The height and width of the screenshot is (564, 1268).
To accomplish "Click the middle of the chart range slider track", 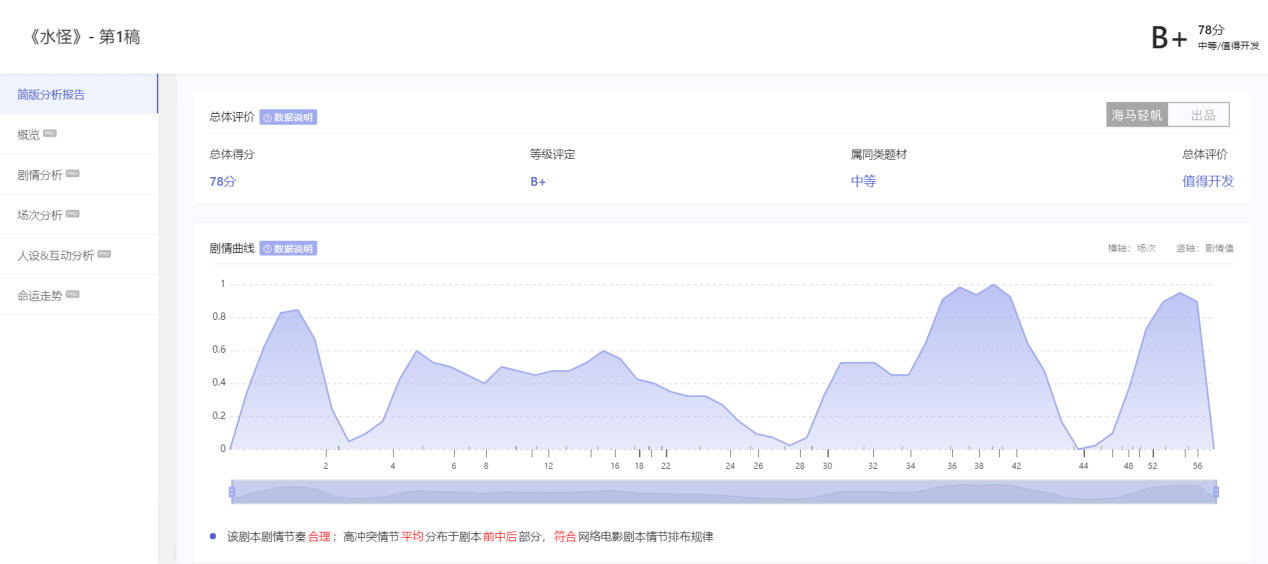I will point(724,491).
